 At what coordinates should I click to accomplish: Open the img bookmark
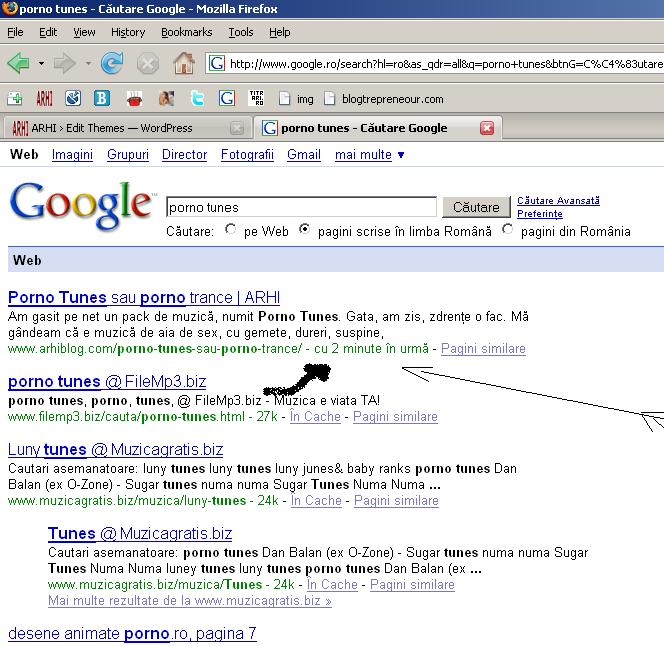coord(296,99)
